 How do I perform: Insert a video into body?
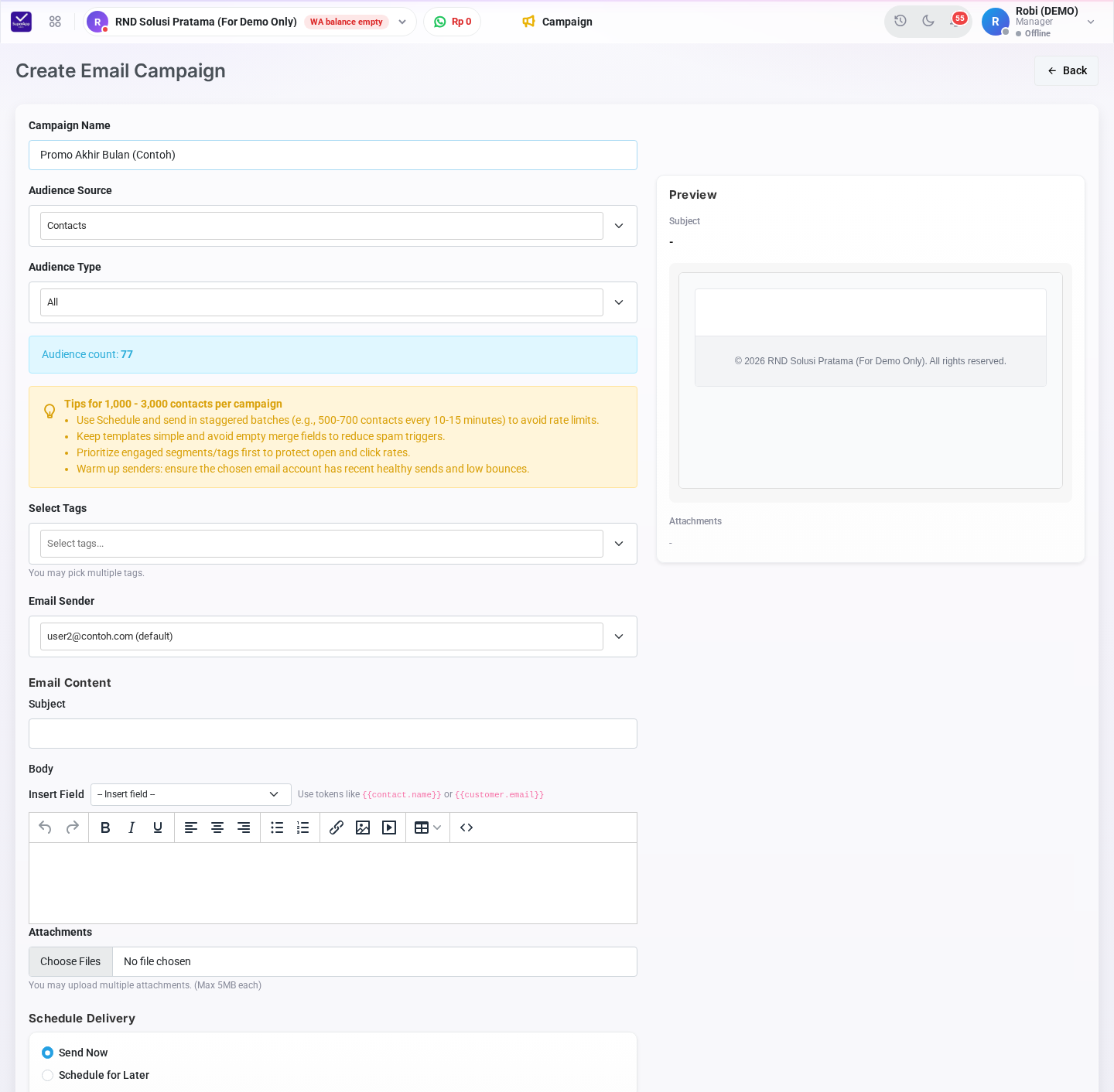[389, 828]
